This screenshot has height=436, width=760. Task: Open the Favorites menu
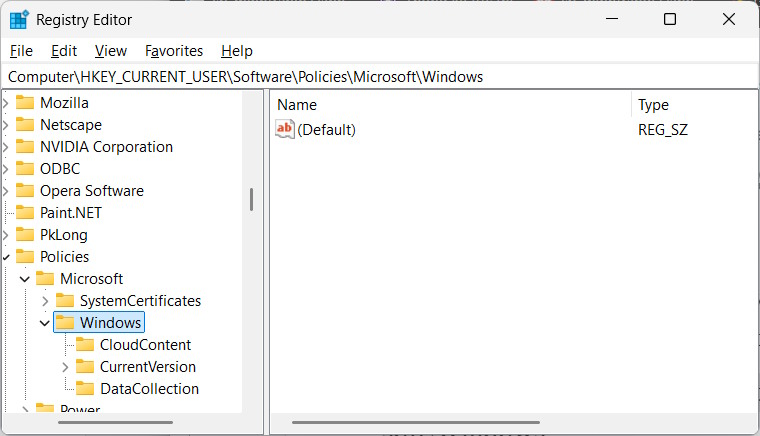(x=174, y=51)
